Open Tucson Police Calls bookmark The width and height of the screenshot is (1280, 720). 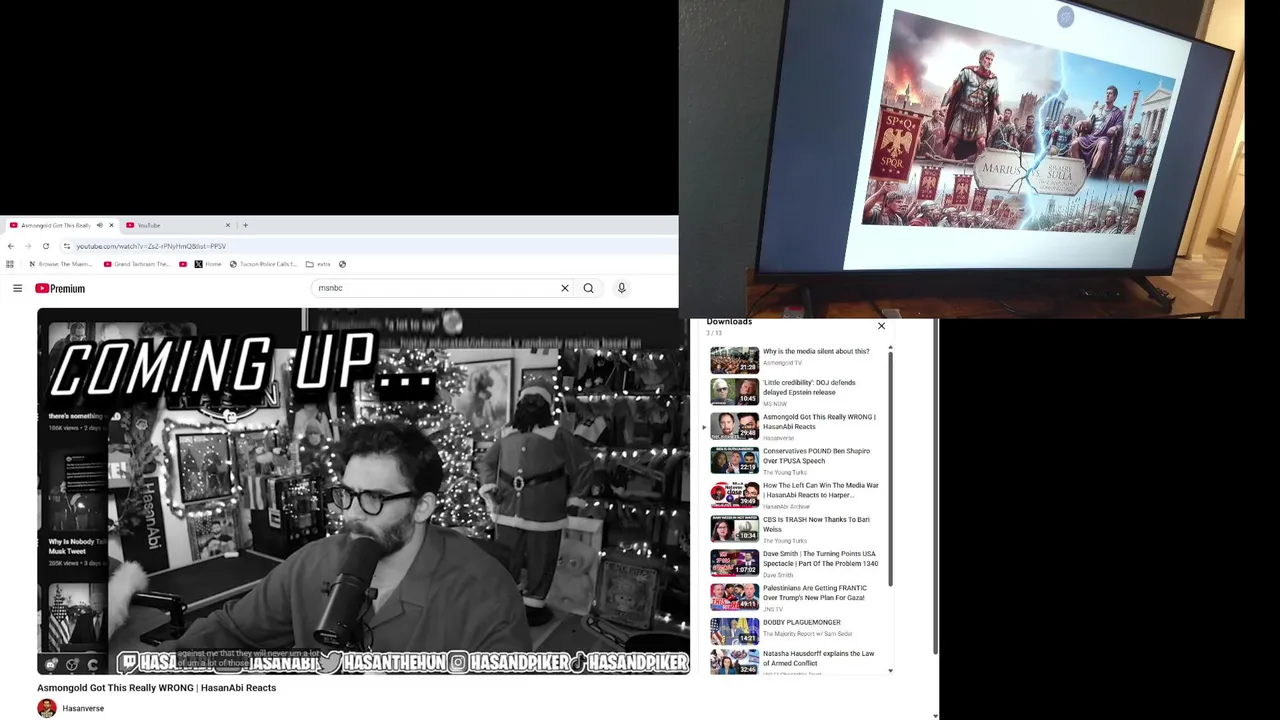coord(263,264)
